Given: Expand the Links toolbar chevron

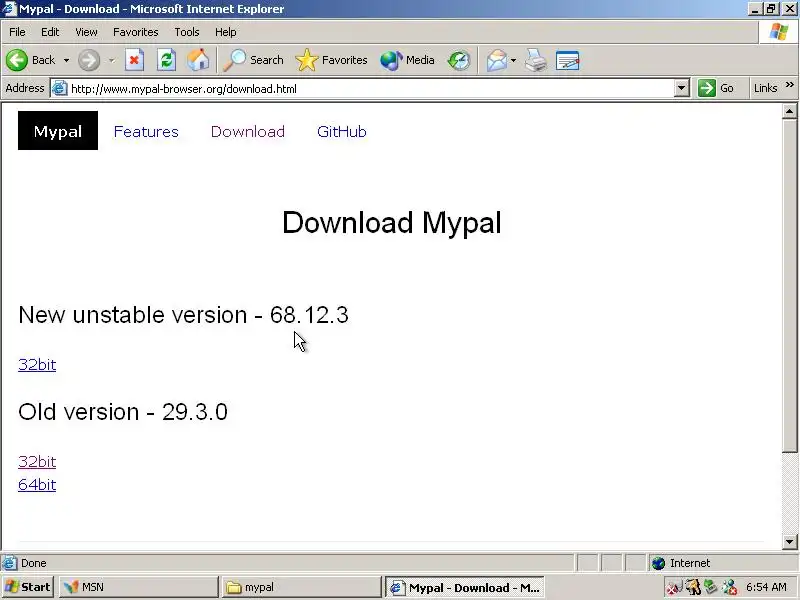Looking at the screenshot, I should (789, 85).
